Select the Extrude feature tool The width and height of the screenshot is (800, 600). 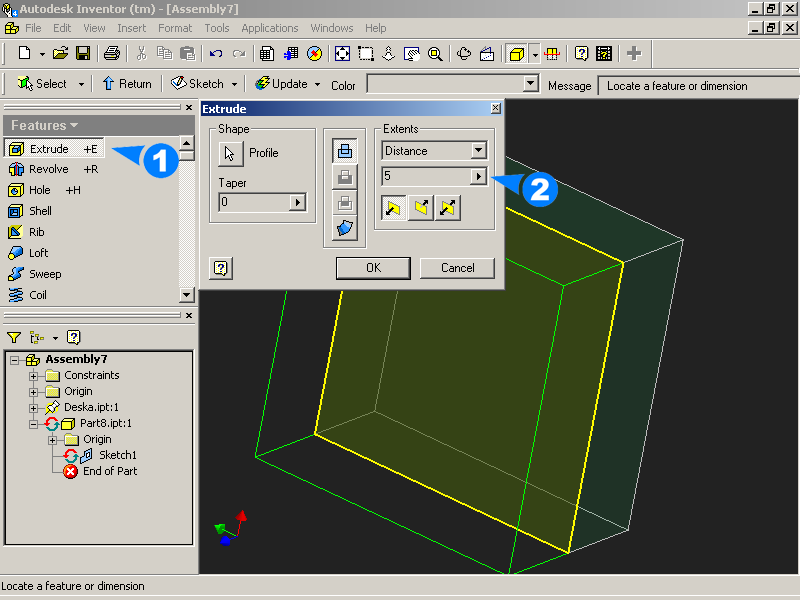coord(54,149)
